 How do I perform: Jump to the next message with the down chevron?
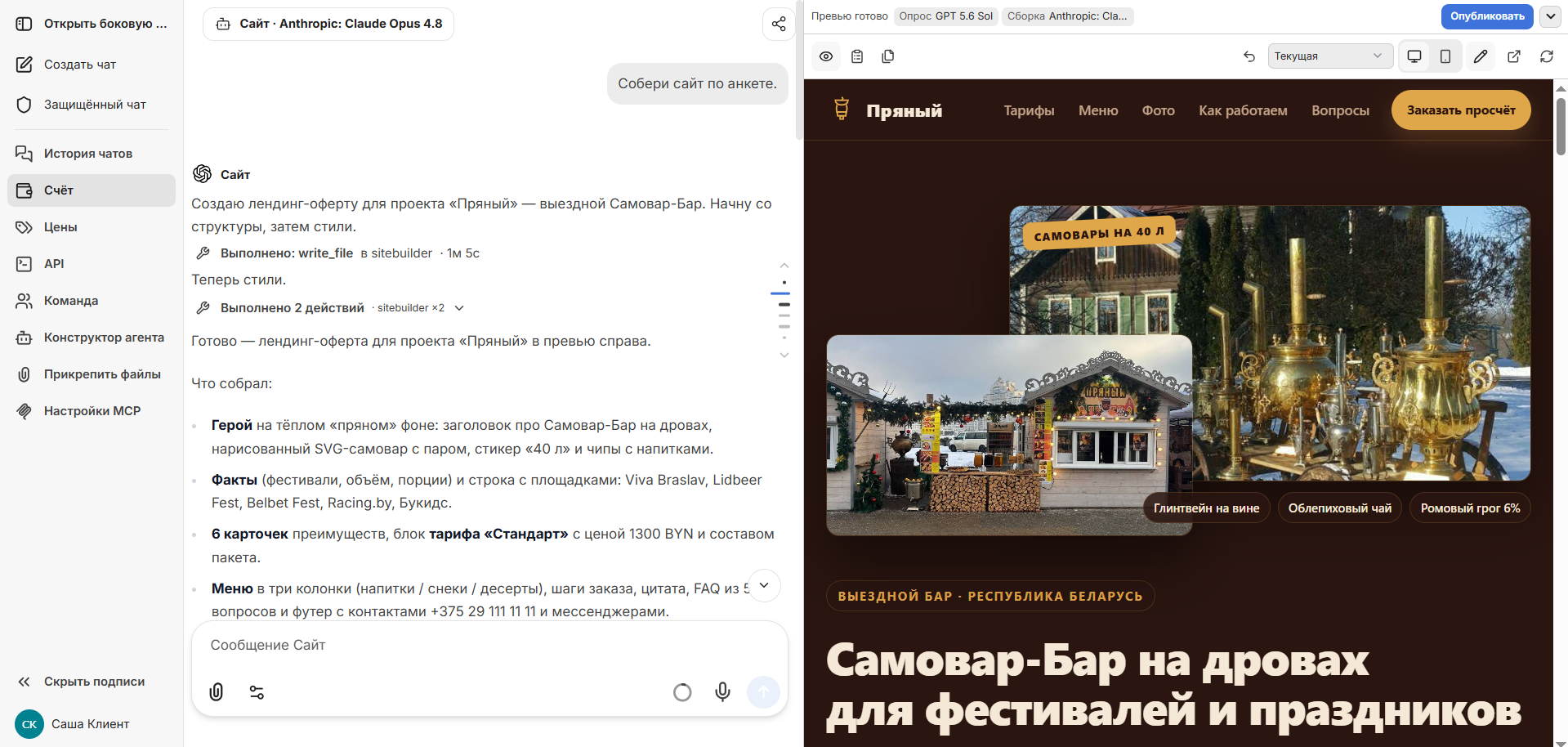pos(784,355)
